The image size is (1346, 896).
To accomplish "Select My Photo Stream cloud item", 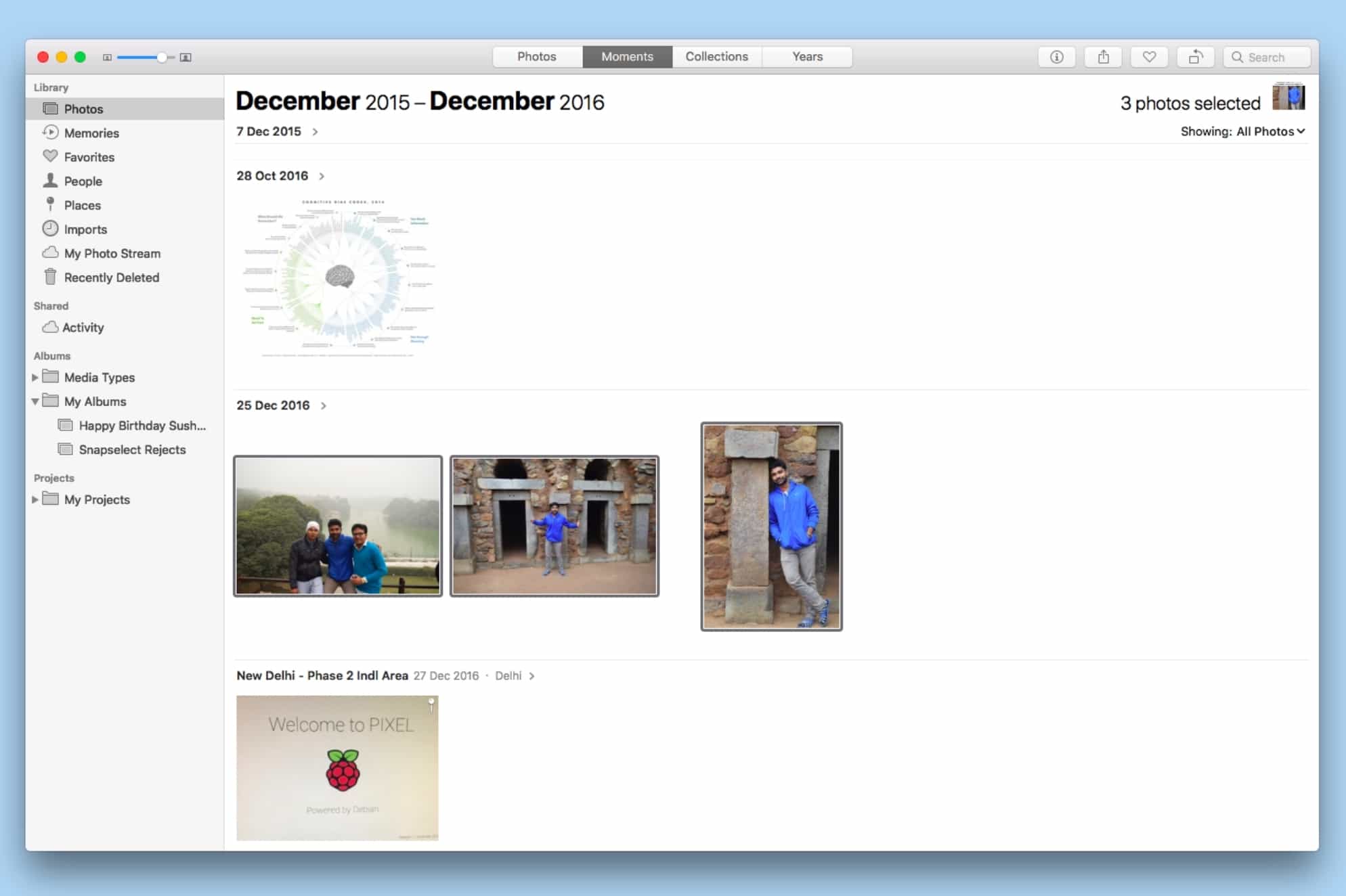I will [x=112, y=253].
